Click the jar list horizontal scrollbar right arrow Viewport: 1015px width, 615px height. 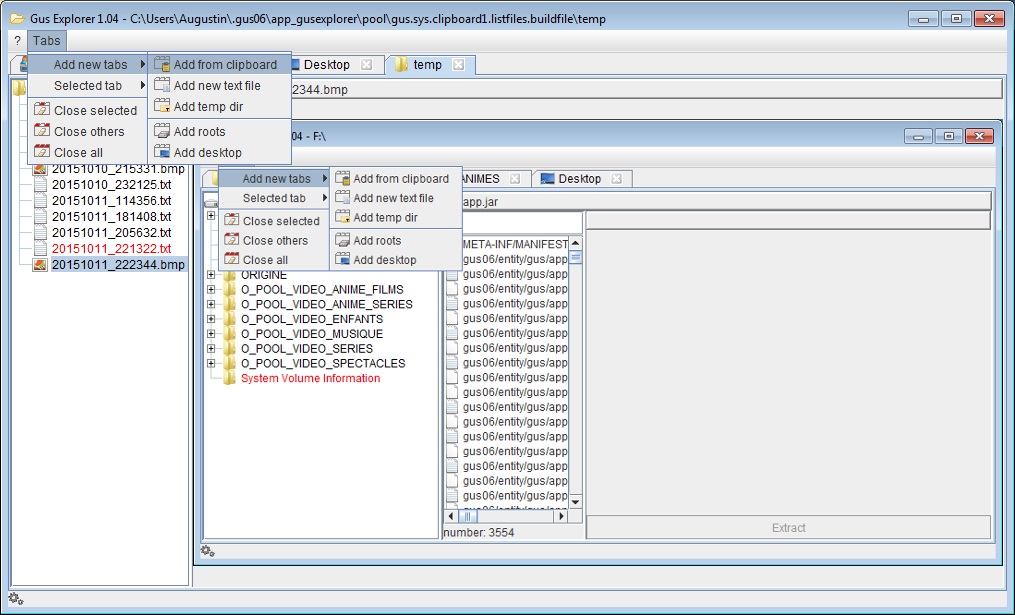561,516
